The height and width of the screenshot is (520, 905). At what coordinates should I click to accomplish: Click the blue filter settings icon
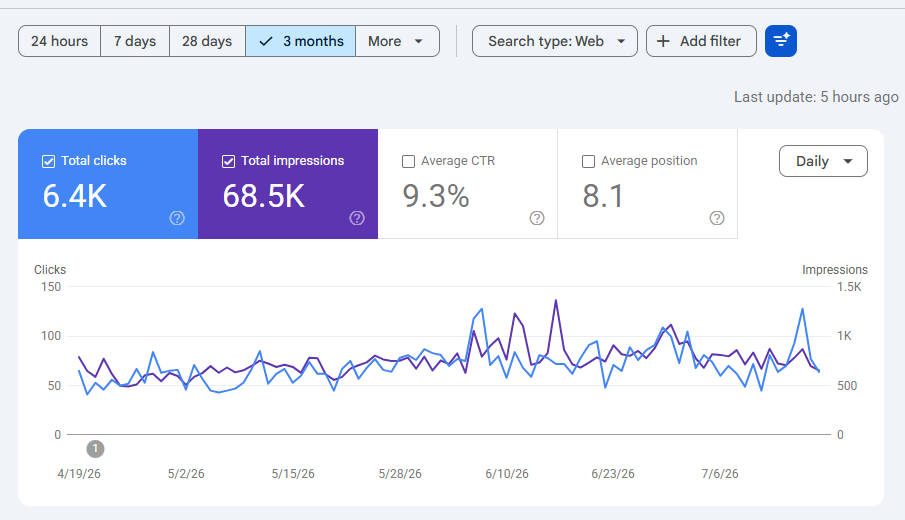click(781, 41)
